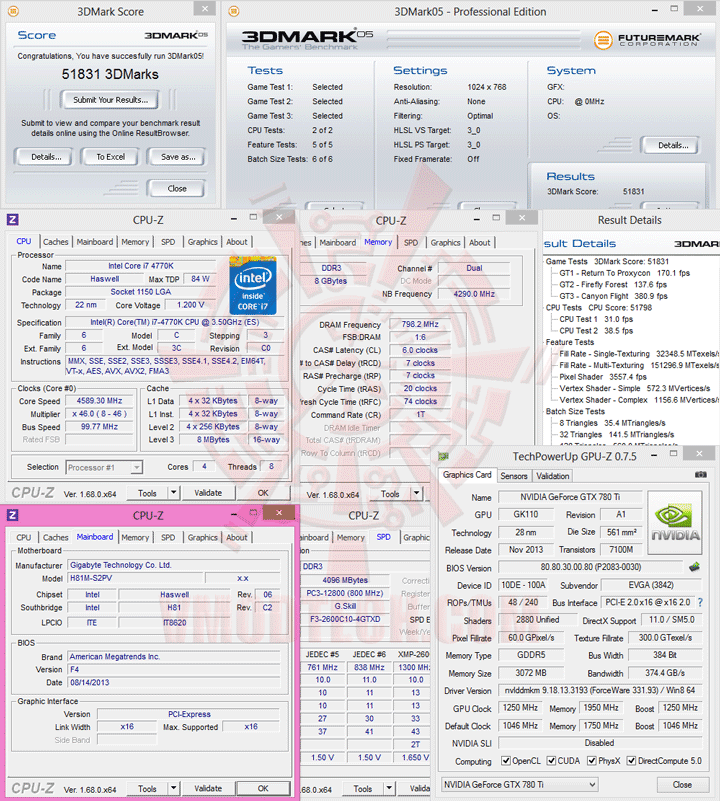The width and height of the screenshot is (720, 801).
Task: Open the GPU selection dropdown in GPU-Z
Action: 520,784
